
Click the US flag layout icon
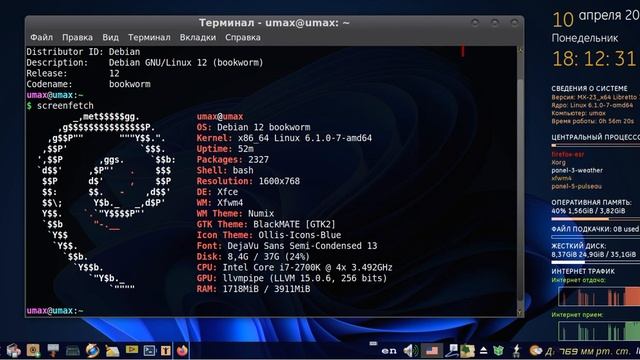point(432,351)
